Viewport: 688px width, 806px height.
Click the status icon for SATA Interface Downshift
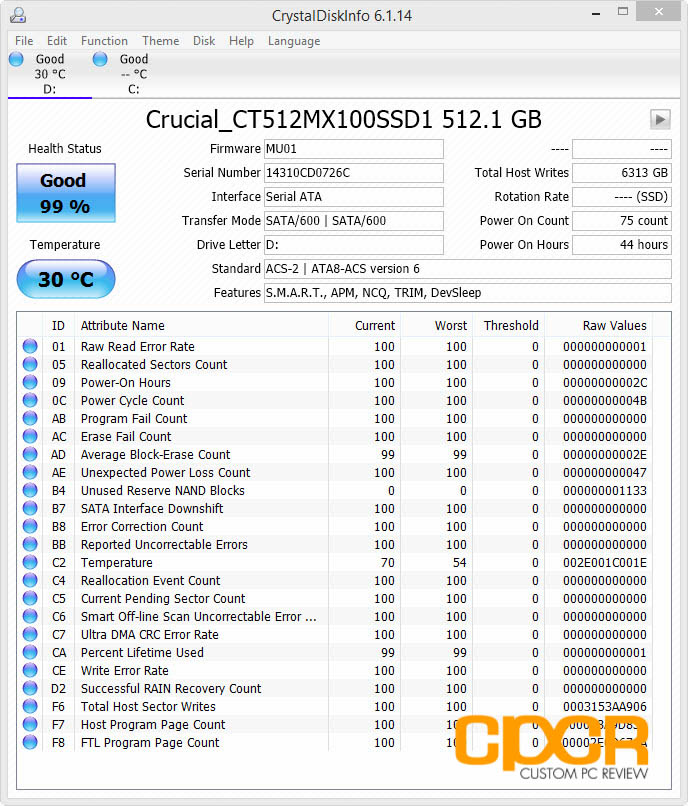pos(30,508)
